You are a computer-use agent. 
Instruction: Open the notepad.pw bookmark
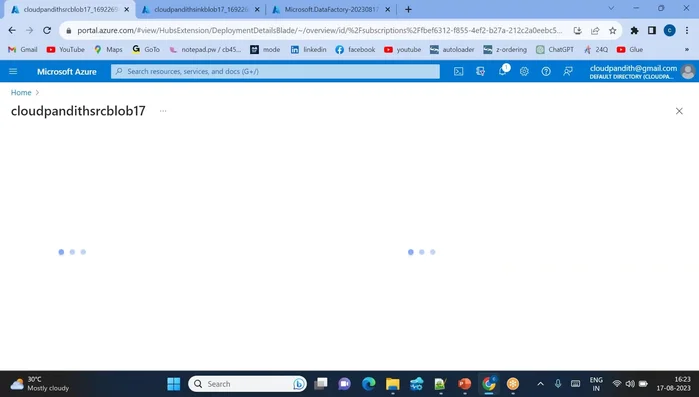[x=205, y=49]
